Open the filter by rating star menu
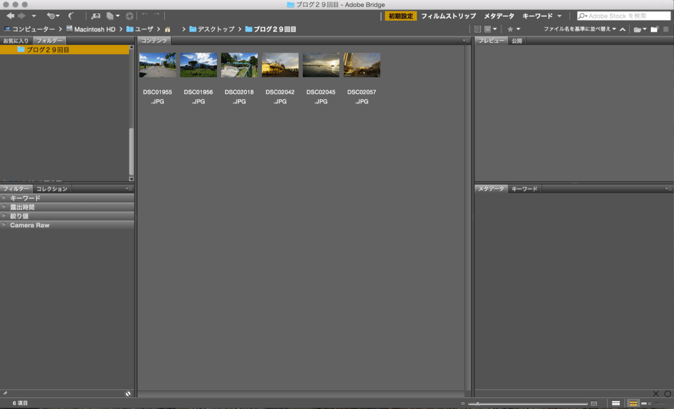The image size is (674, 409). click(512, 29)
